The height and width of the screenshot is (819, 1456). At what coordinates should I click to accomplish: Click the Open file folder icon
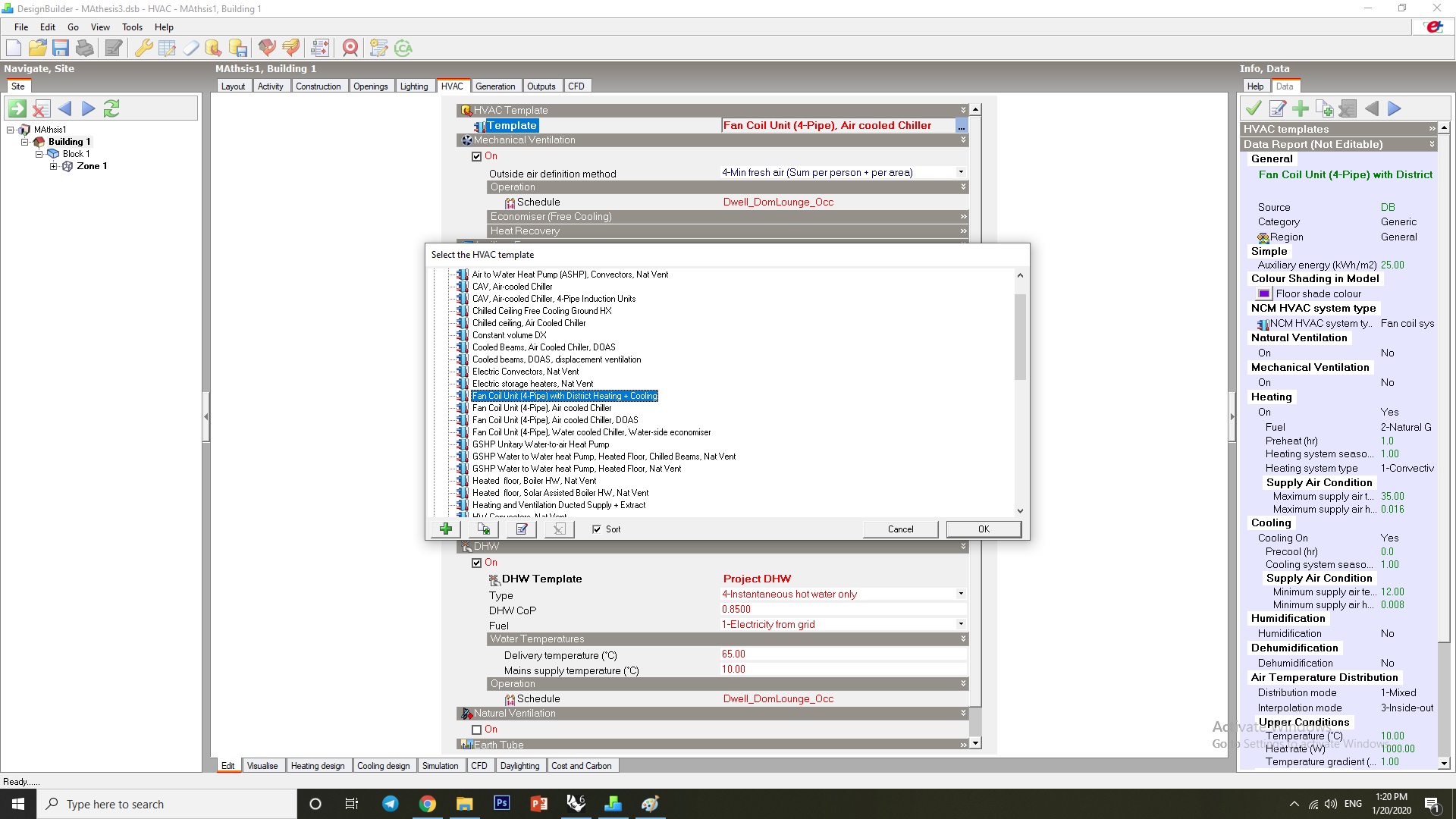pos(37,49)
